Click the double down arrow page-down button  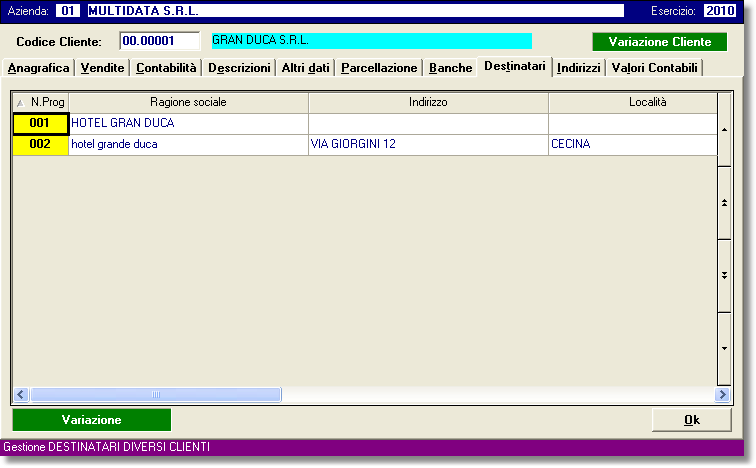[724, 276]
